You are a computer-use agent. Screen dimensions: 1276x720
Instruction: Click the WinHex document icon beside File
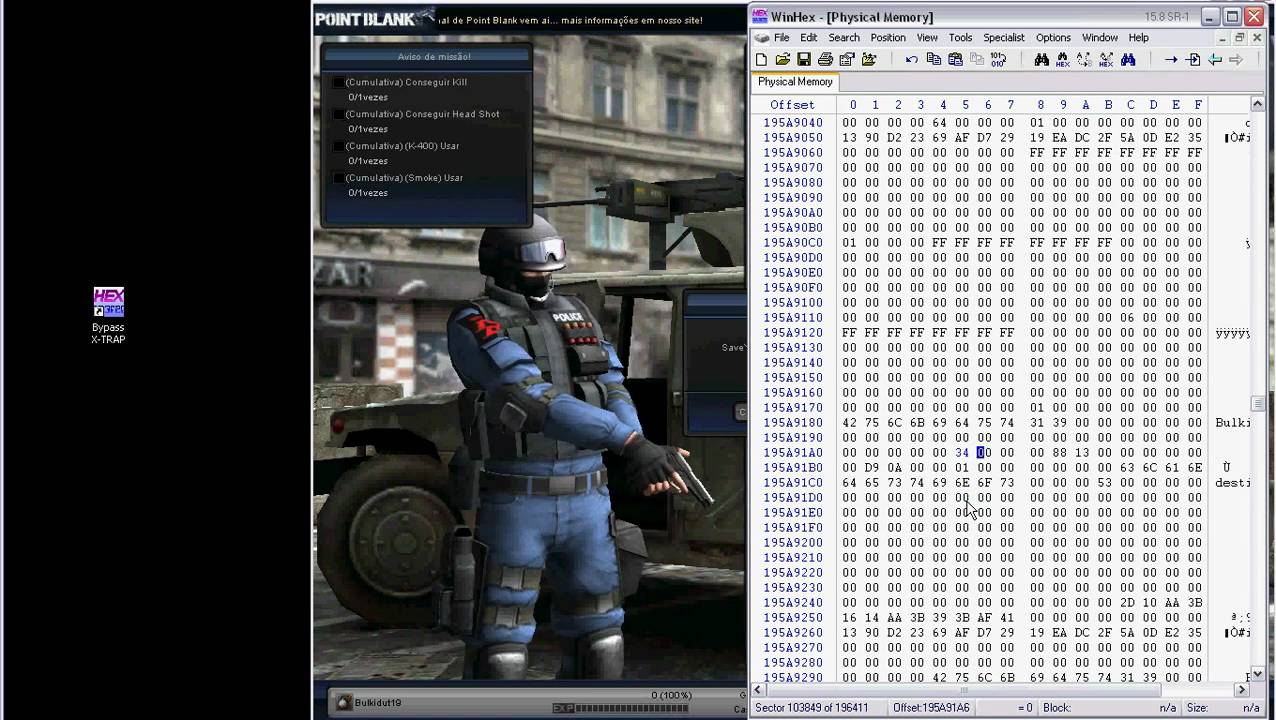coord(761,38)
